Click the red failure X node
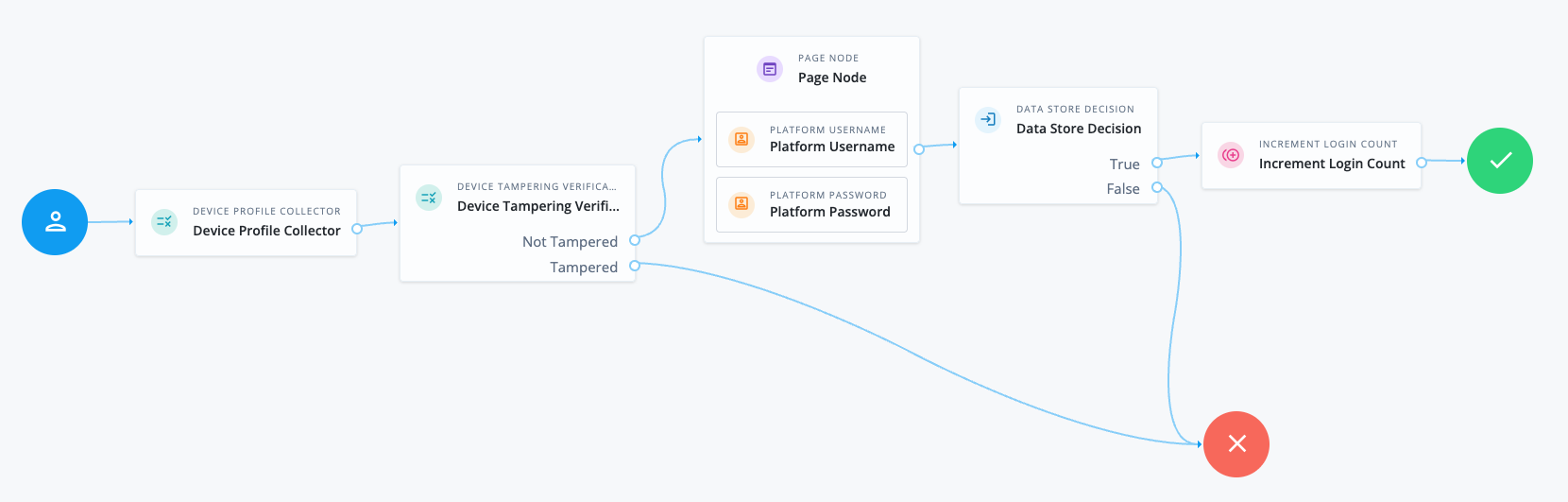 1236,444
